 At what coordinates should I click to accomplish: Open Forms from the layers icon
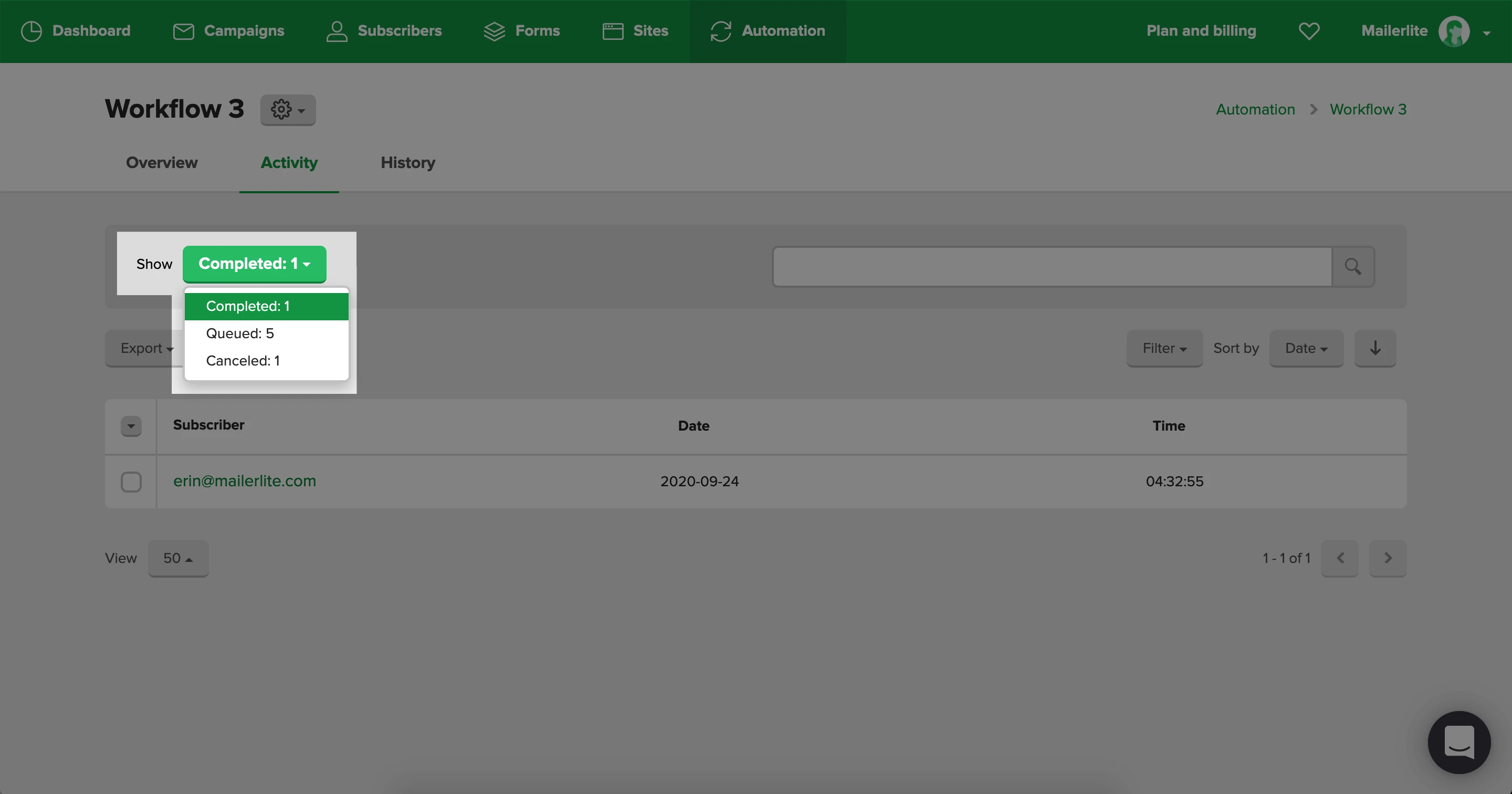coord(494,31)
